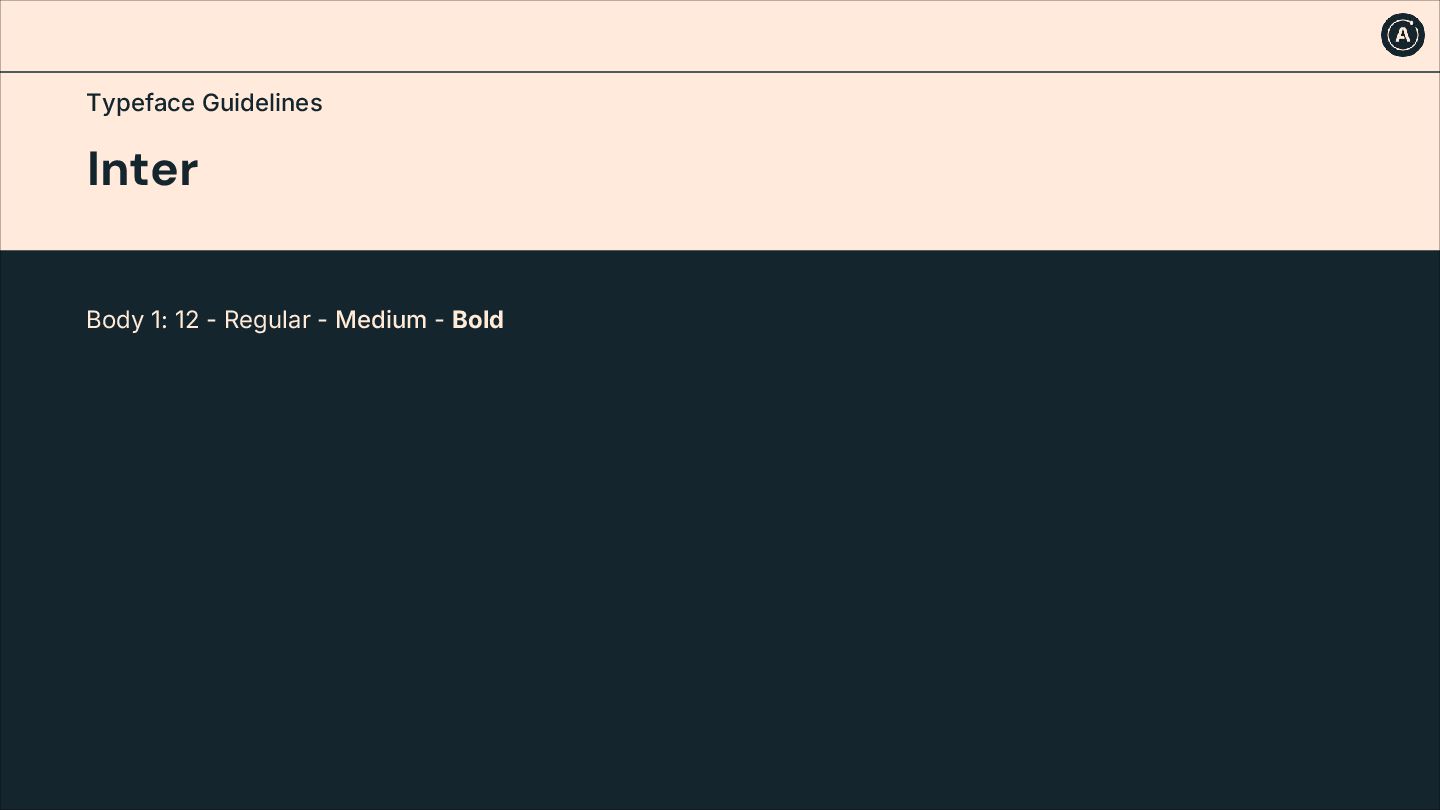Click the number "12" font size
1440x810 pixels.
(187, 320)
